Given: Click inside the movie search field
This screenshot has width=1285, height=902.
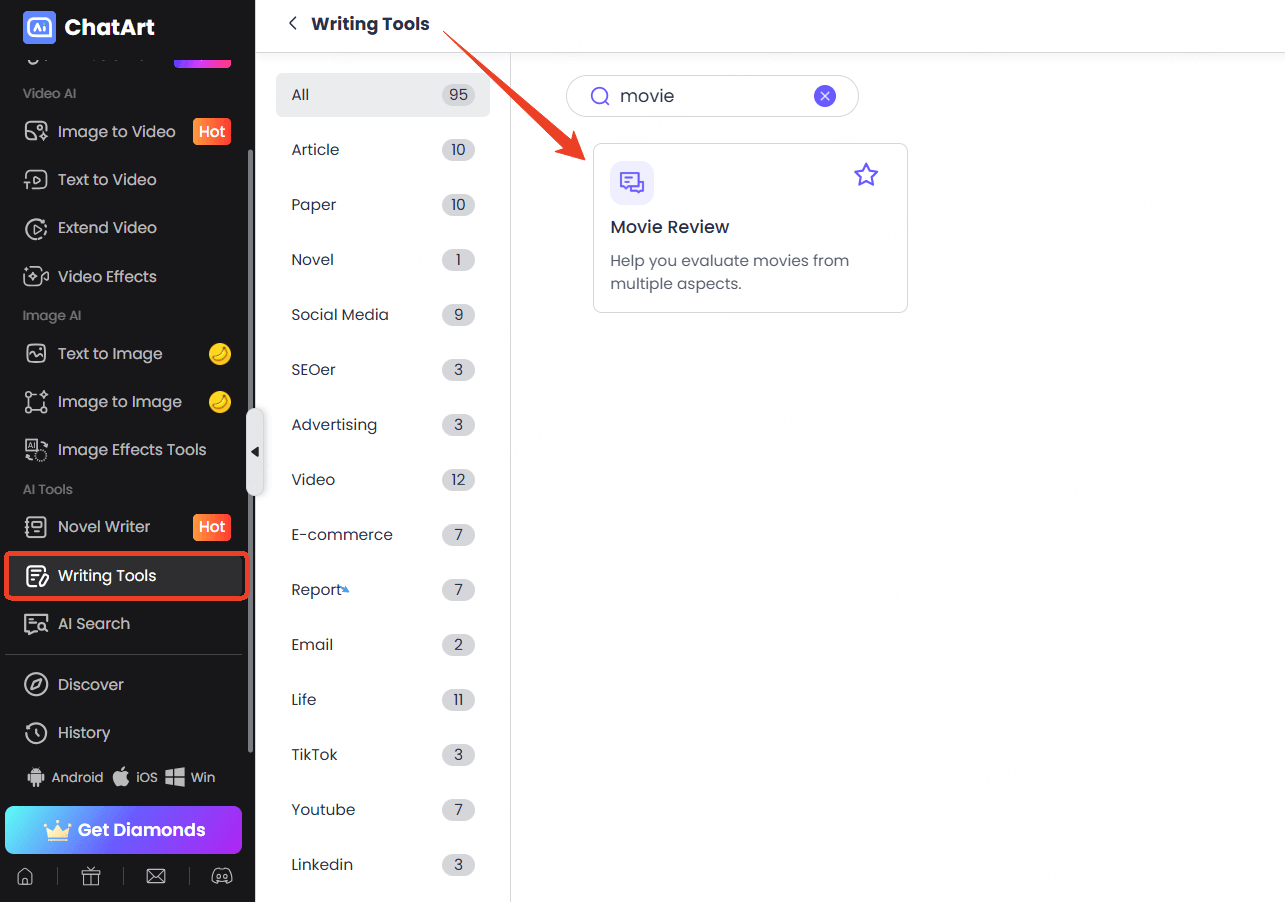Looking at the screenshot, I should 710,96.
